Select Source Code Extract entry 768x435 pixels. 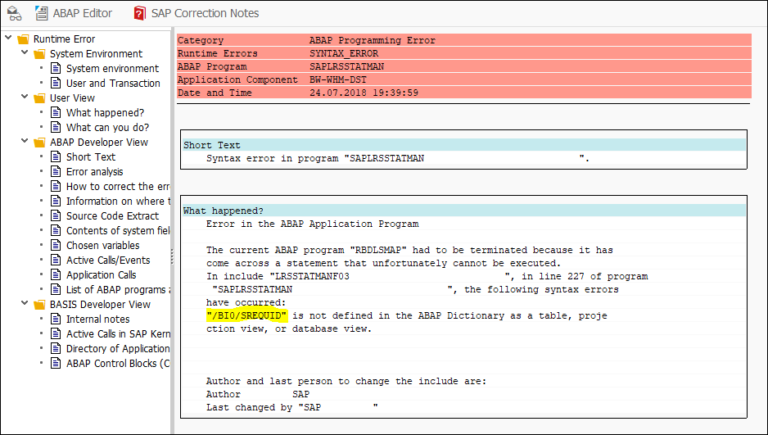(111, 216)
